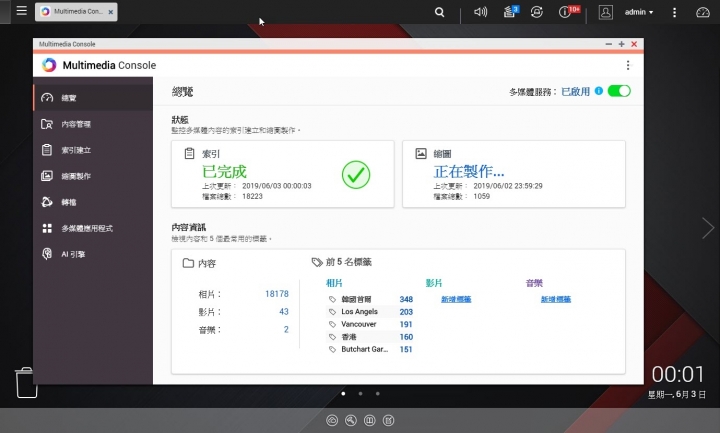Open the external devices circular icon
The height and width of the screenshot is (433, 720).
click(x=536, y=12)
